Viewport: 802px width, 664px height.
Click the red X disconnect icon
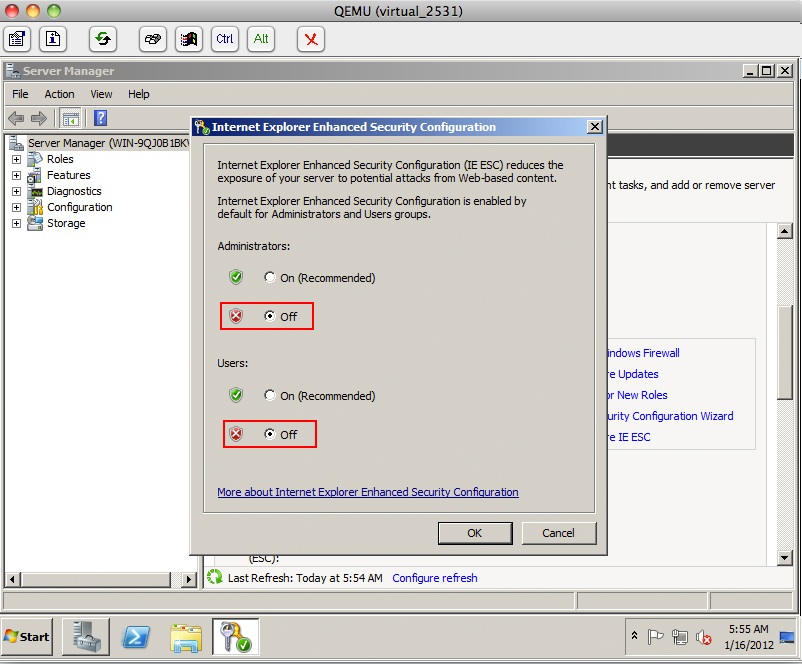(x=310, y=39)
